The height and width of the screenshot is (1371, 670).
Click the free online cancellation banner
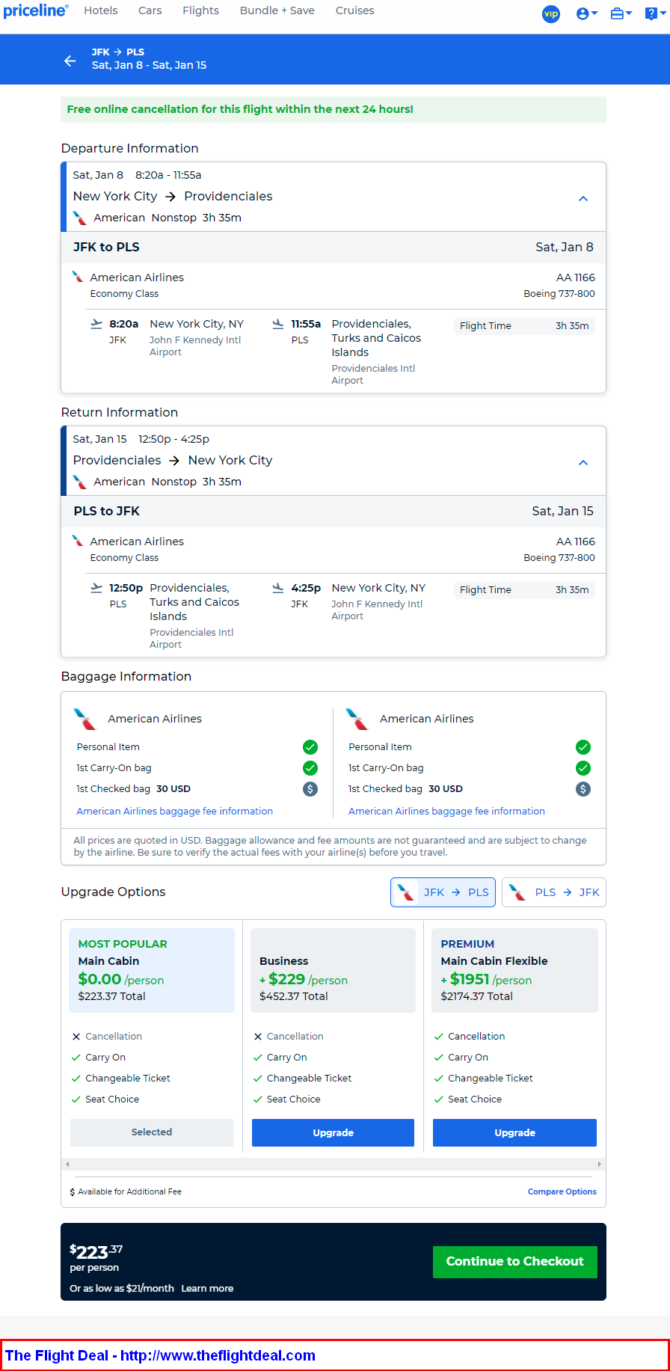point(333,109)
